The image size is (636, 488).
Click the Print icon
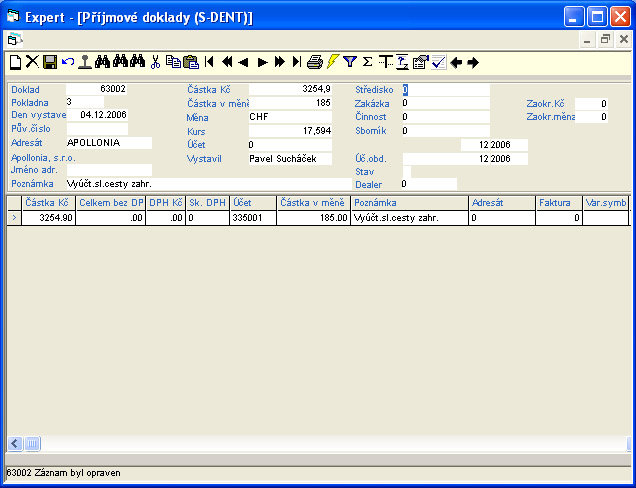[315, 62]
